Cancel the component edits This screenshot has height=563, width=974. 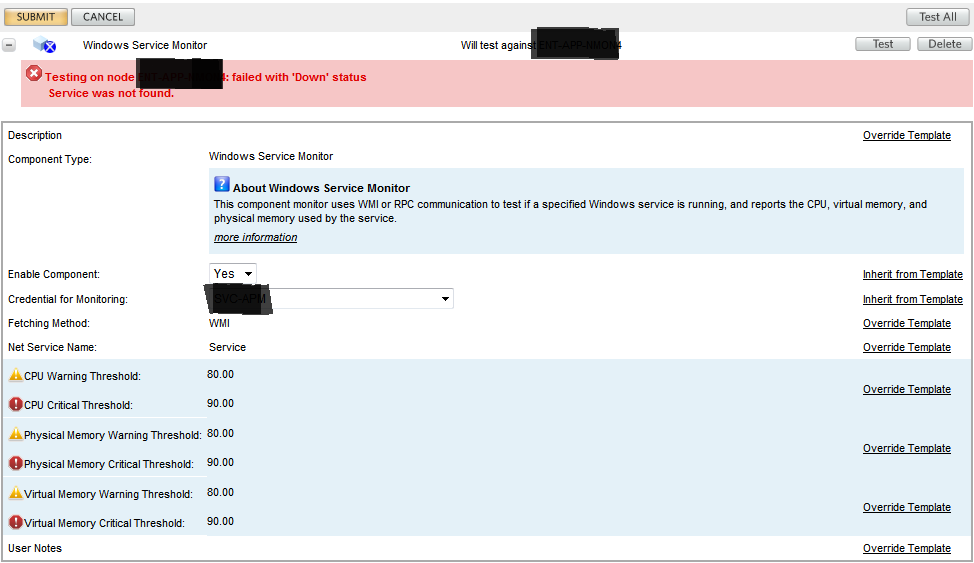(103, 17)
